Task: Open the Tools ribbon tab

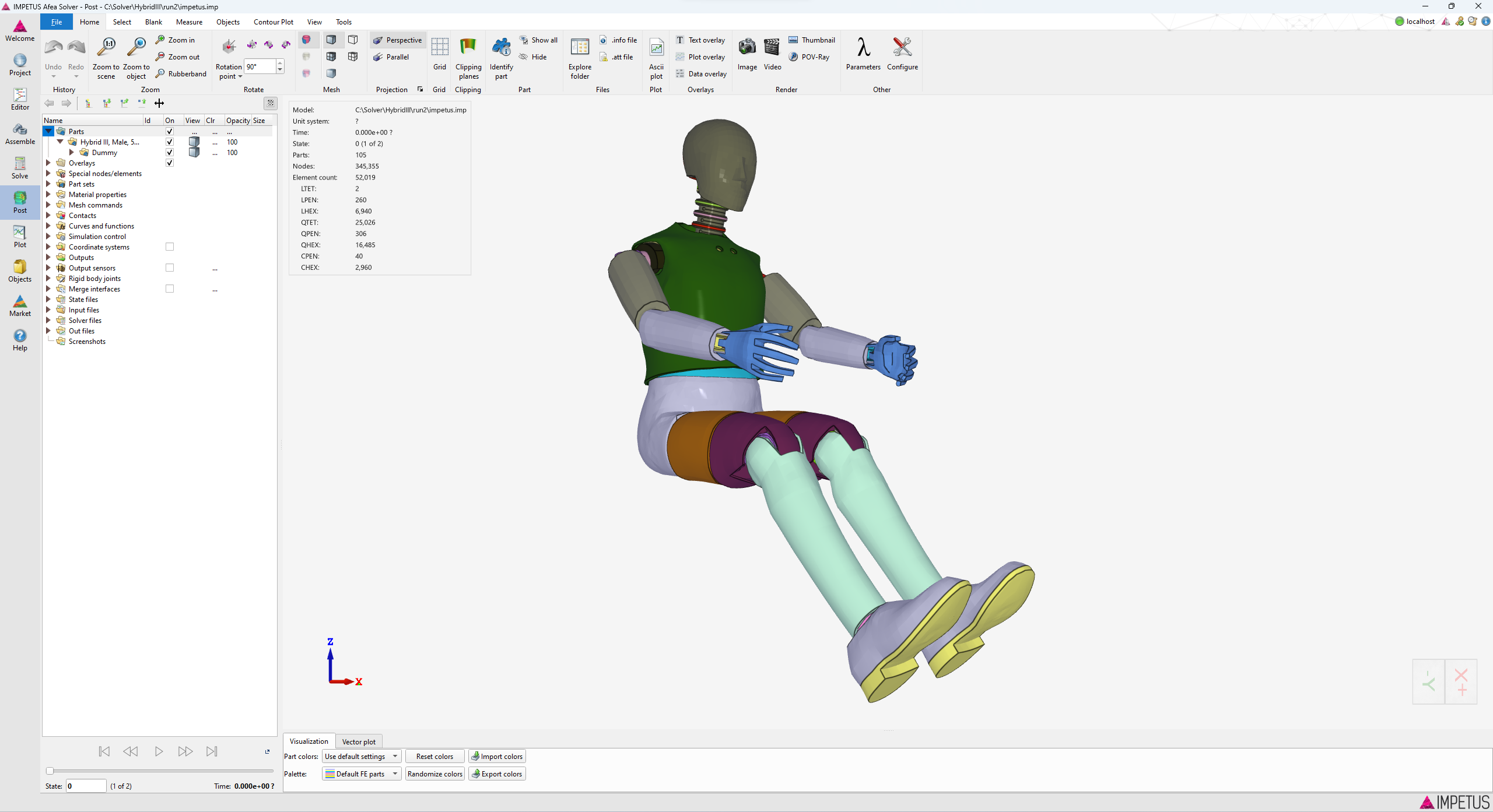Action: [x=344, y=22]
